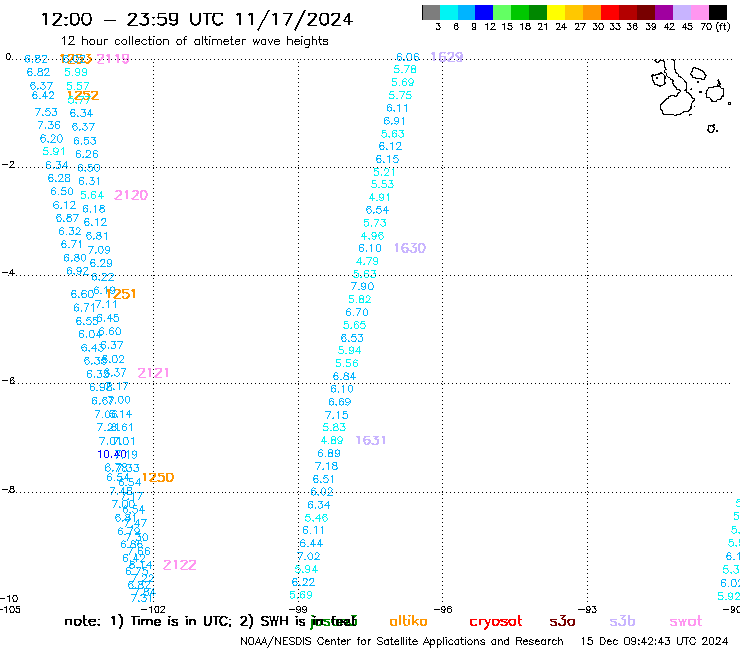Click the purple 39–42 ft legend swatch
The height and width of the screenshot is (650, 740).
664,12
